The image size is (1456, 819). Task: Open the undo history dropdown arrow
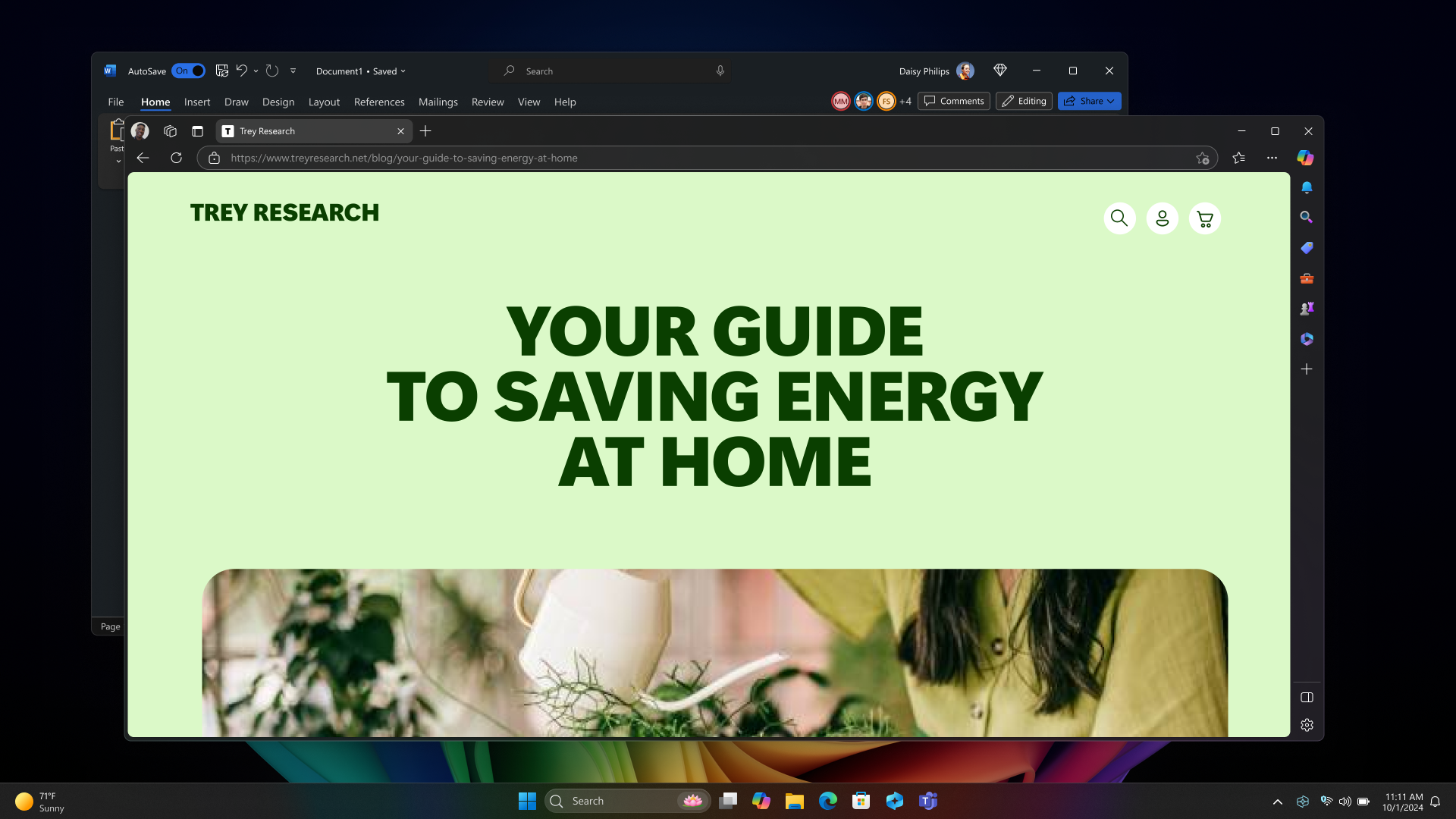[x=256, y=71]
